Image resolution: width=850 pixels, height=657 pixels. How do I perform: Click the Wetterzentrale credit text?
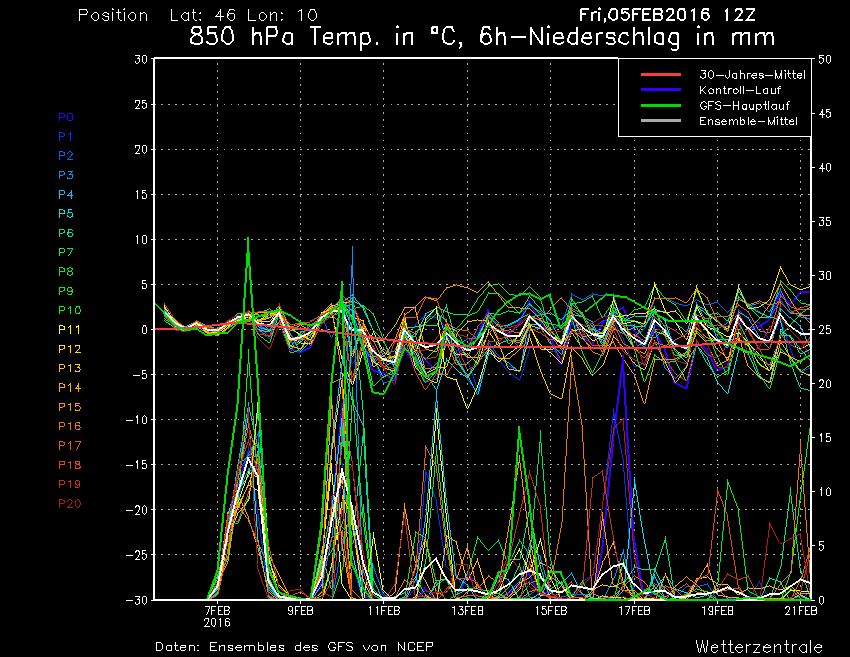click(x=759, y=646)
